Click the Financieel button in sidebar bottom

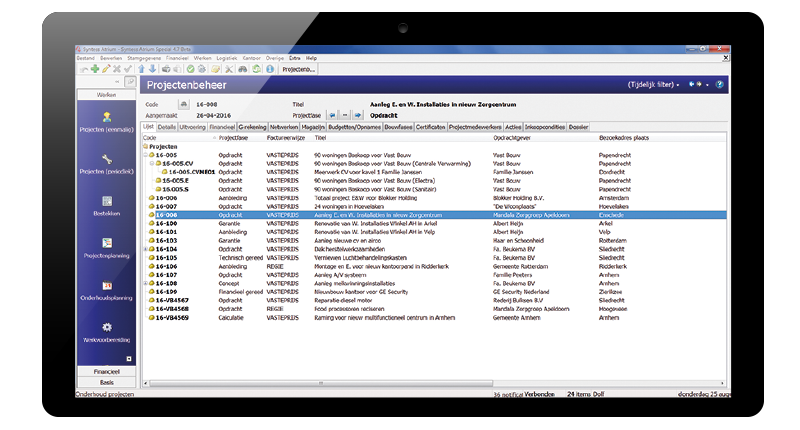pos(106,371)
